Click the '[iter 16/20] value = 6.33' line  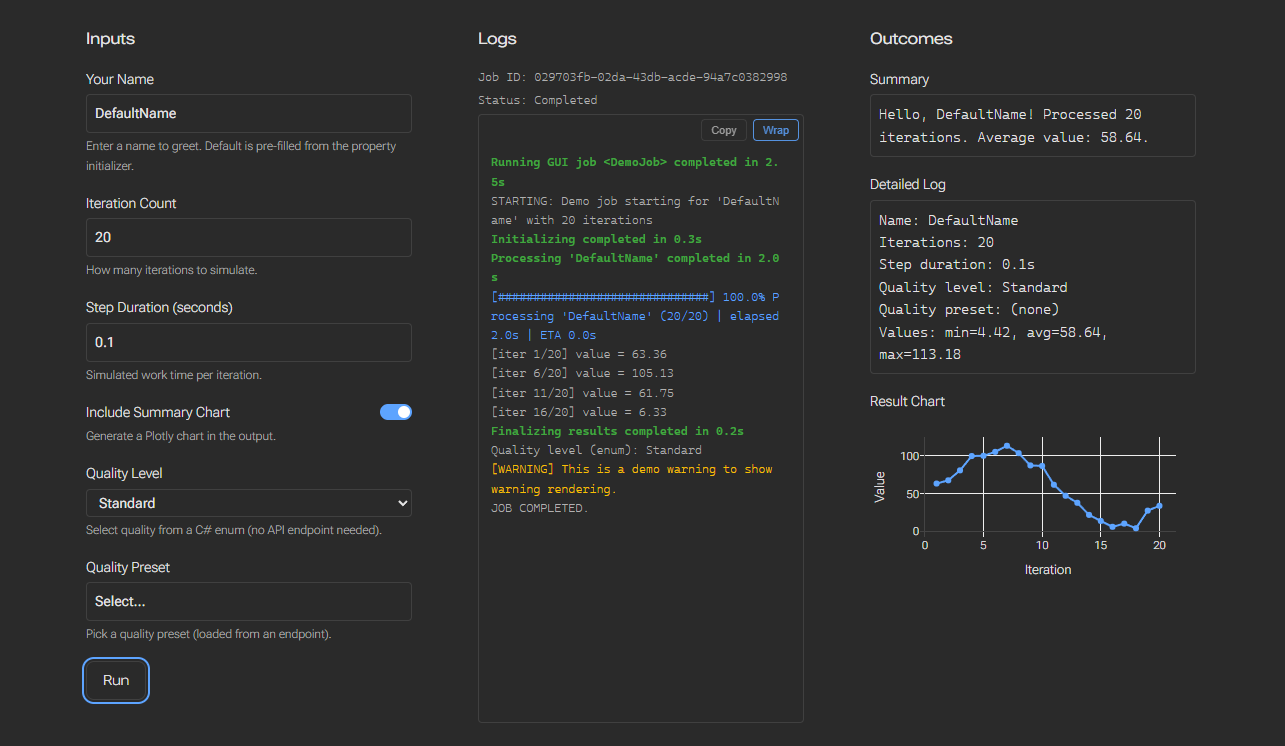click(x=579, y=412)
